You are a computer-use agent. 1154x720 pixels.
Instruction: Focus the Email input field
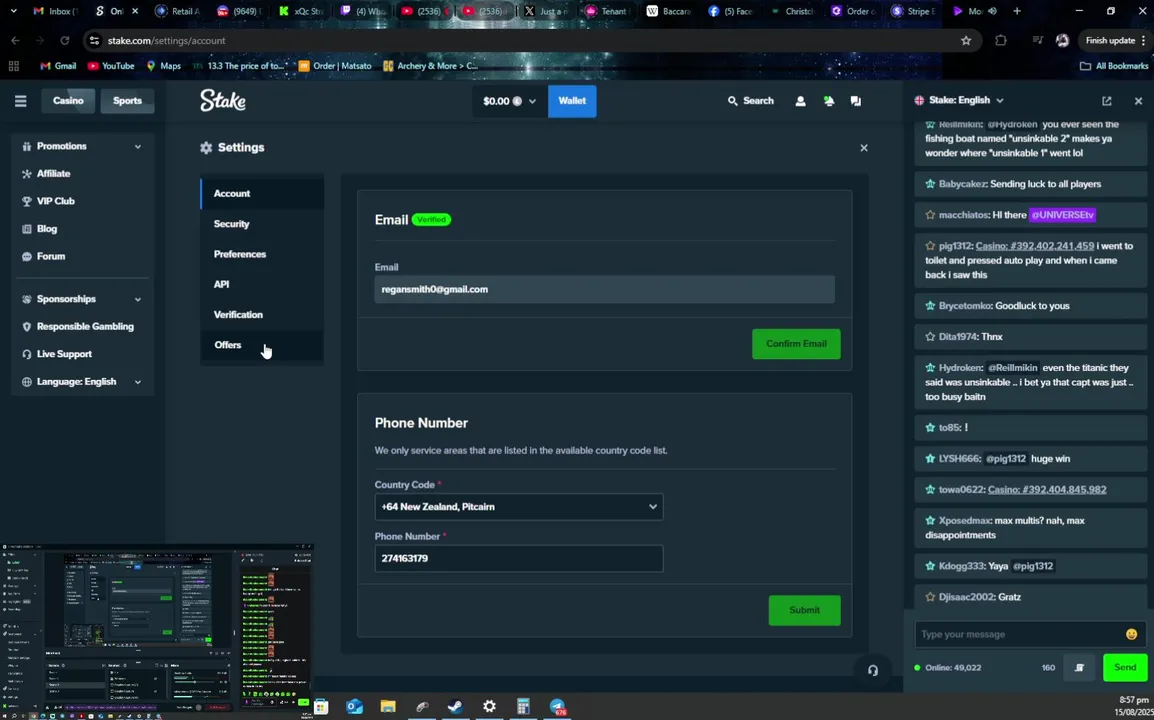click(604, 289)
